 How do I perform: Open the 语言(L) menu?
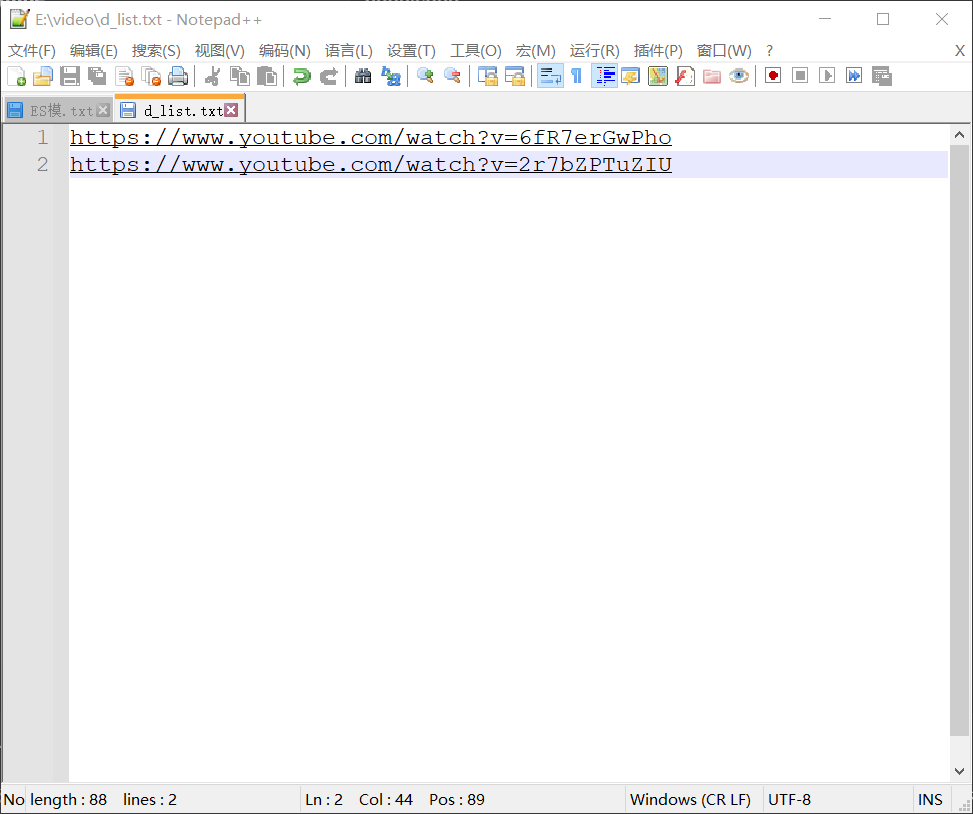point(349,51)
